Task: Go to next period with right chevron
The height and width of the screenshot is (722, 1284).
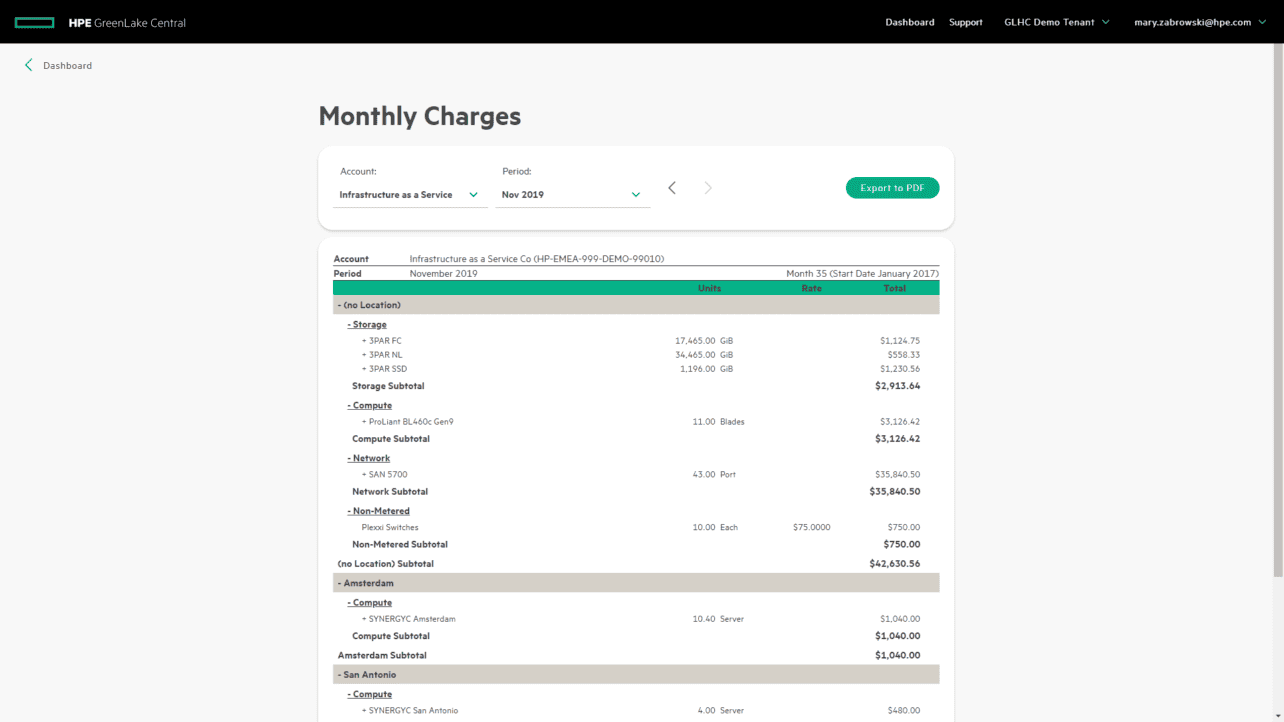Action: click(708, 188)
